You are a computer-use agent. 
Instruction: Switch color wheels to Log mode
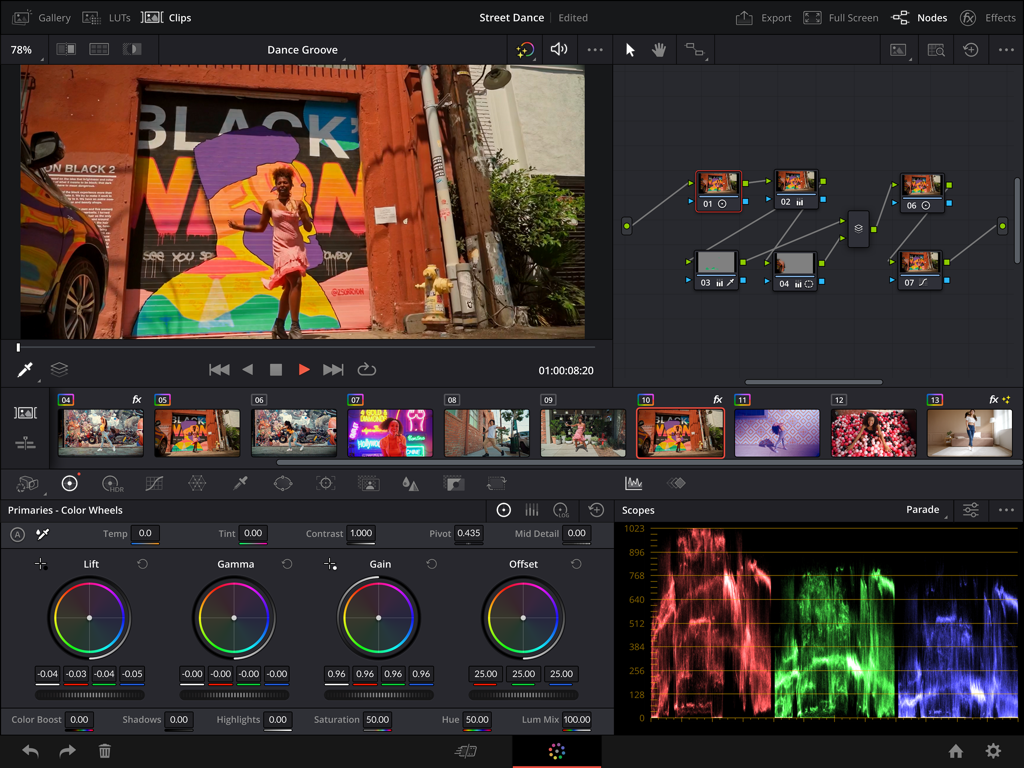pos(561,510)
